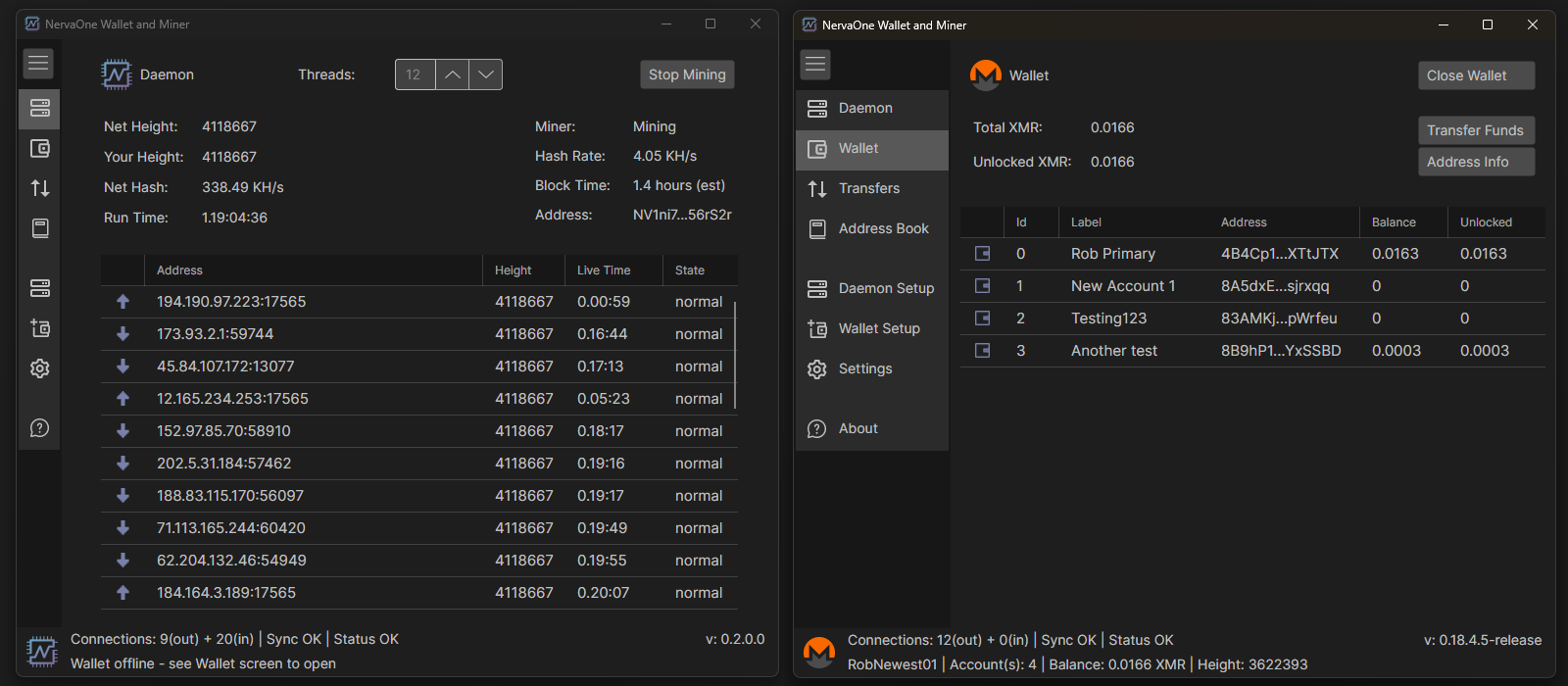Image resolution: width=1568 pixels, height=686 pixels.
Task: Click the peer list vertical scrollbar
Action: tap(735, 355)
